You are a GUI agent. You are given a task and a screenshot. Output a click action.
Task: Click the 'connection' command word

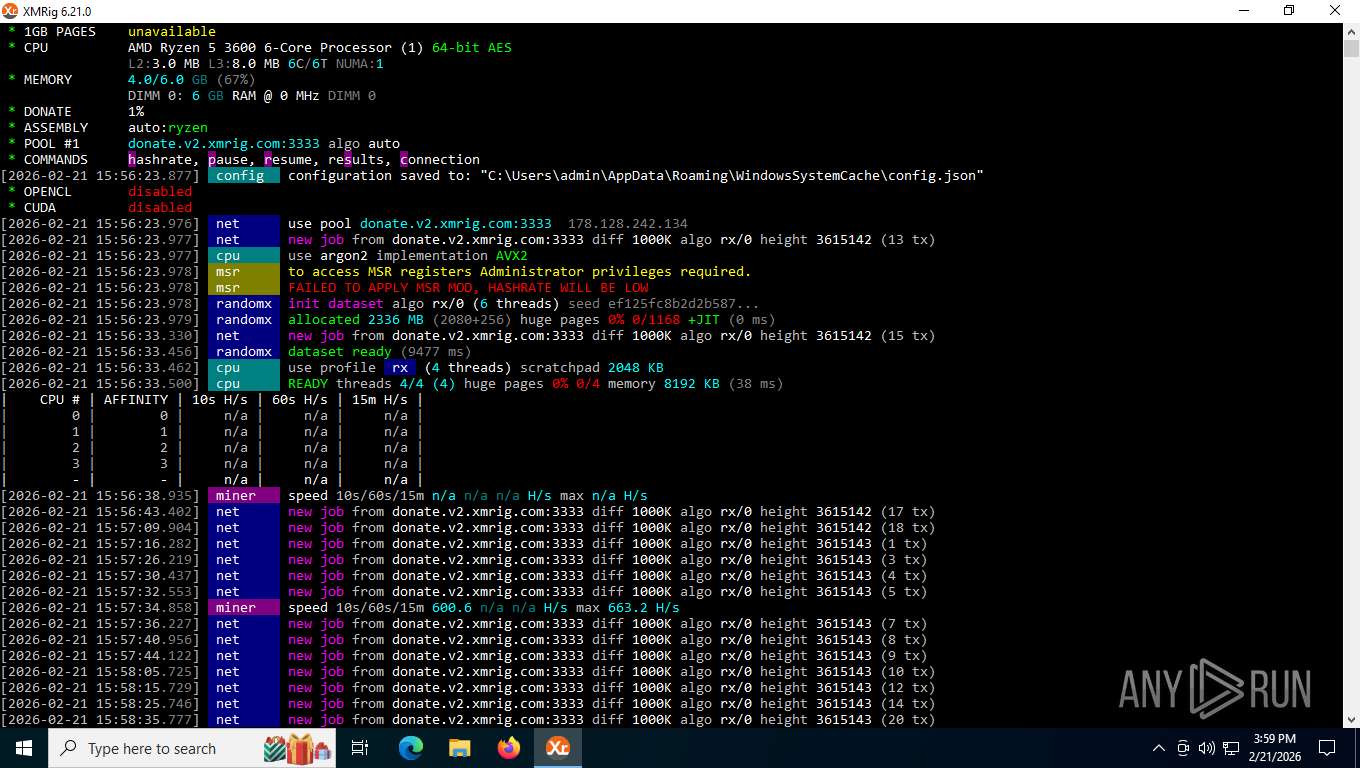pyautogui.click(x=440, y=159)
